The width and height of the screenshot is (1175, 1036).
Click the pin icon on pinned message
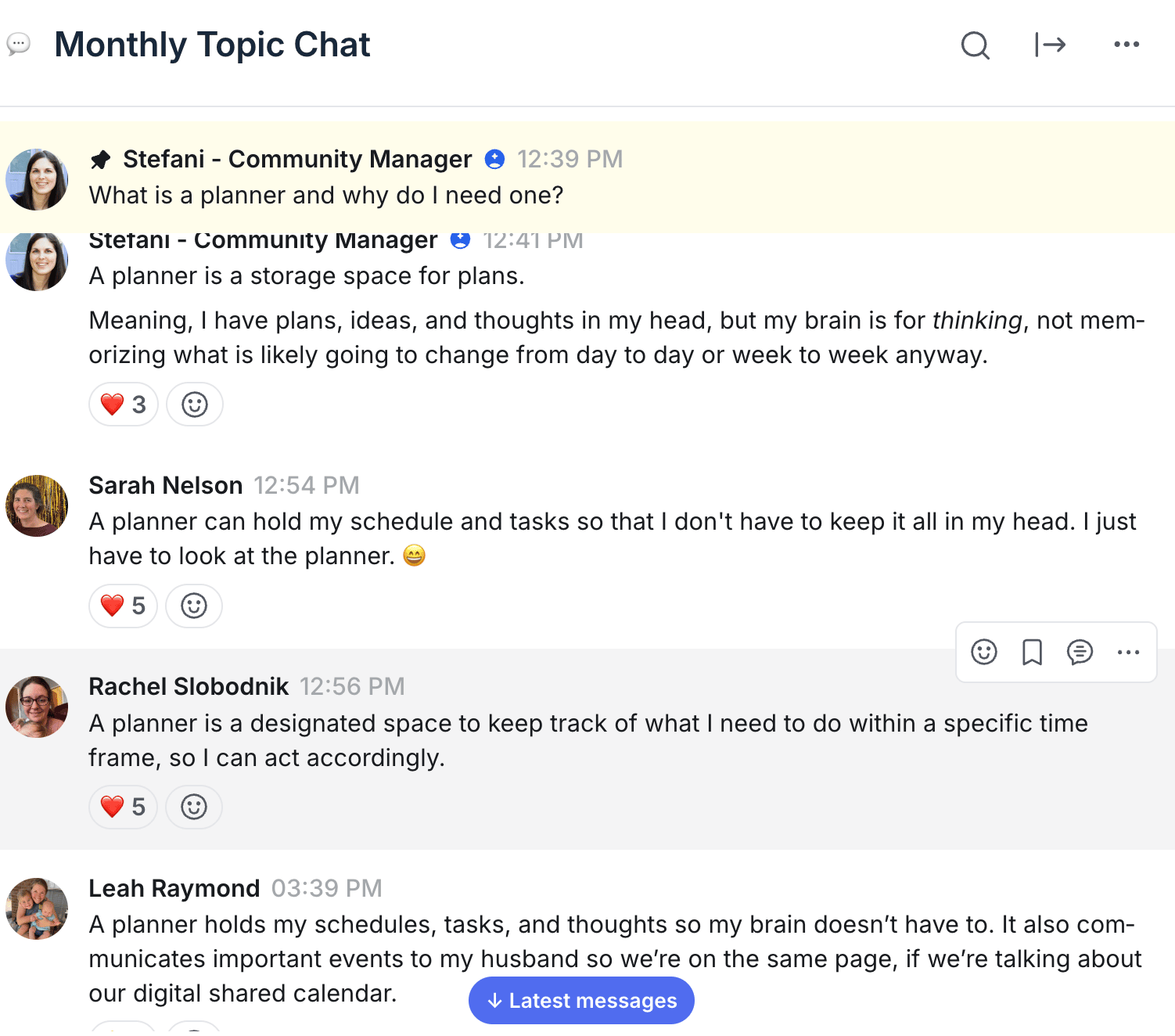click(101, 160)
